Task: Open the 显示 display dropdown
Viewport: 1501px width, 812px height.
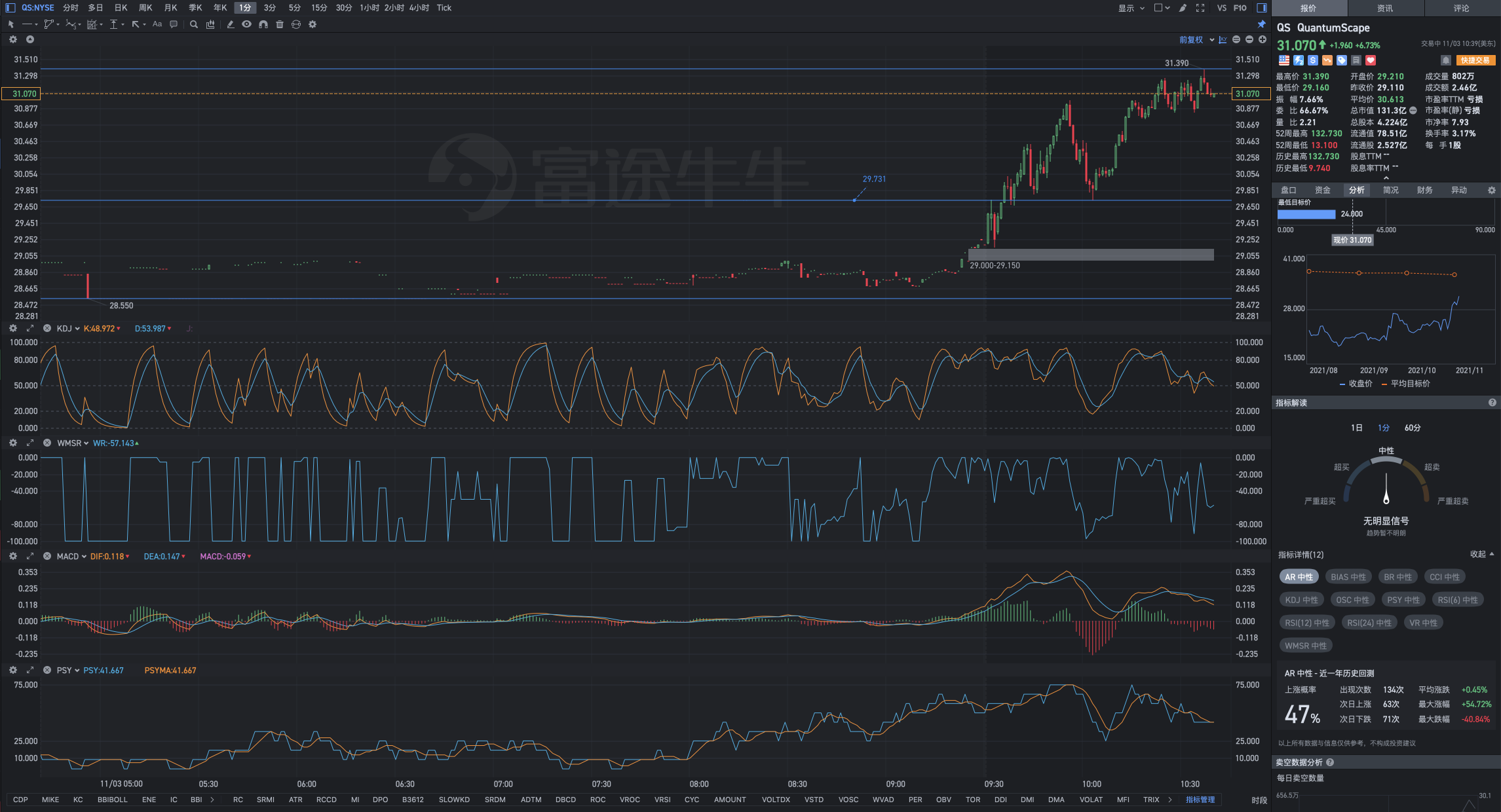Action: [1131, 8]
